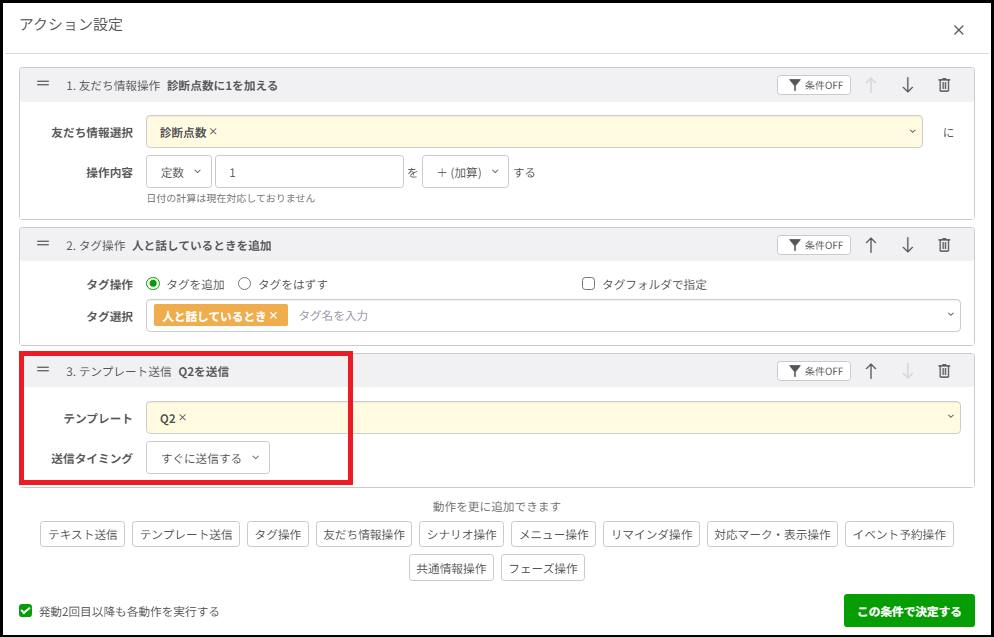994x637 pixels.
Task: Add a メニュー操作 action
Action: [x=553, y=534]
